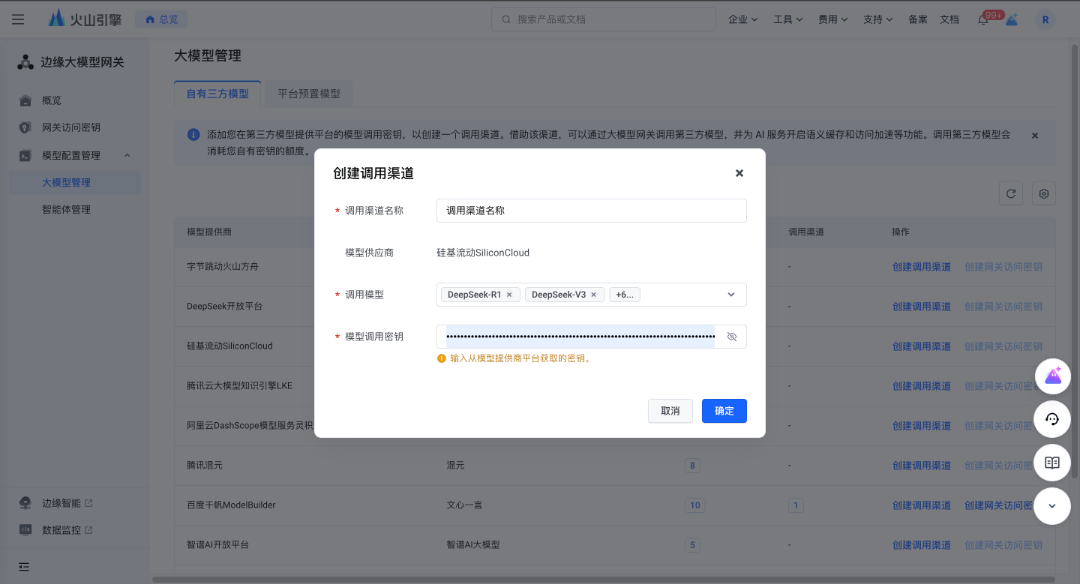Click the 边缘大模型网关 product icon

click(x=25, y=62)
